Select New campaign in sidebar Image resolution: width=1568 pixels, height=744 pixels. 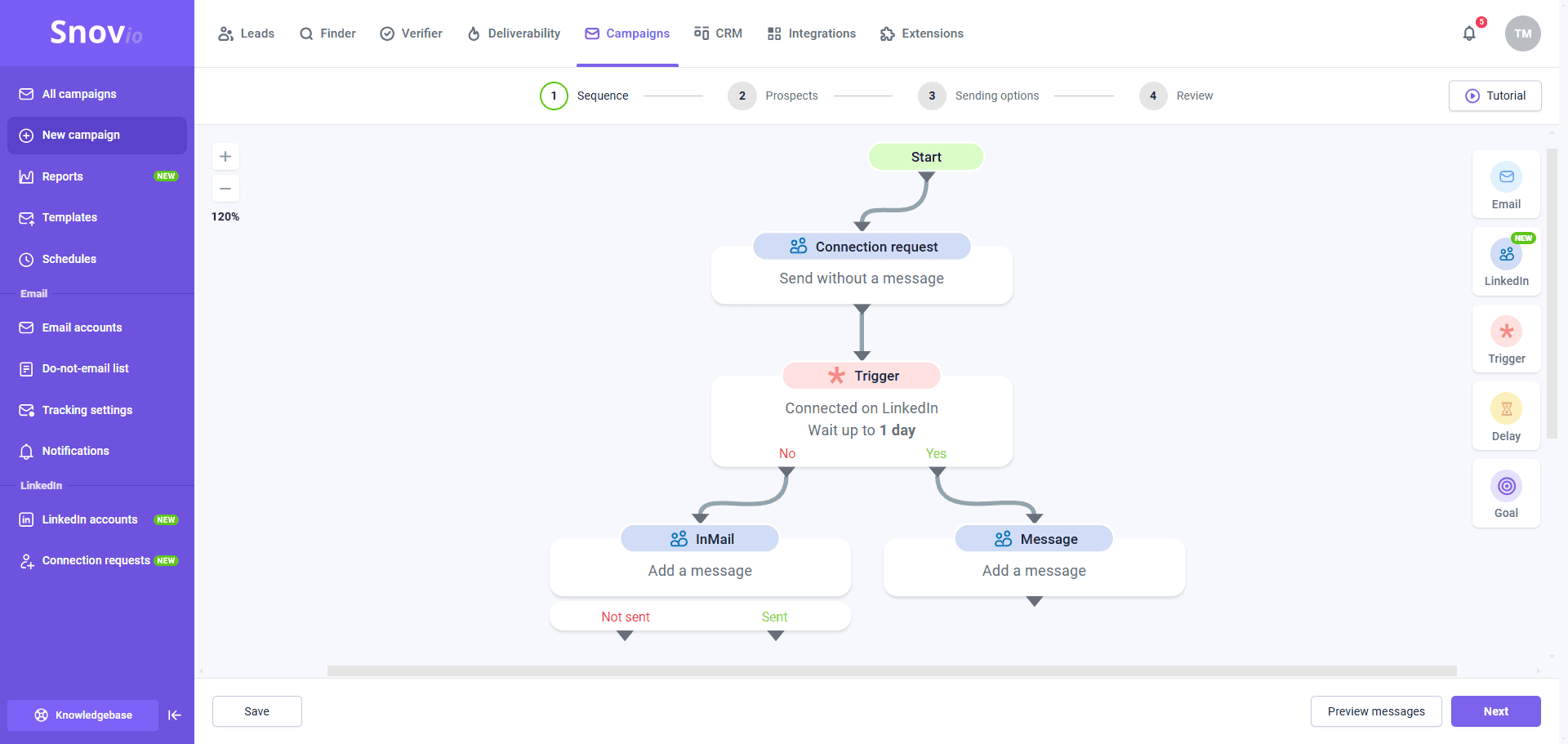point(97,135)
